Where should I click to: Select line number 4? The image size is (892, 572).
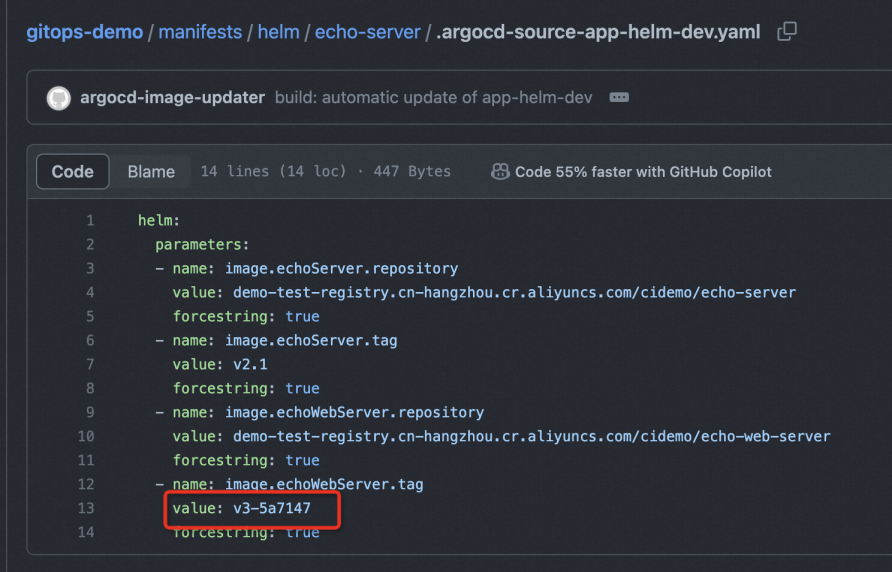click(x=90, y=292)
